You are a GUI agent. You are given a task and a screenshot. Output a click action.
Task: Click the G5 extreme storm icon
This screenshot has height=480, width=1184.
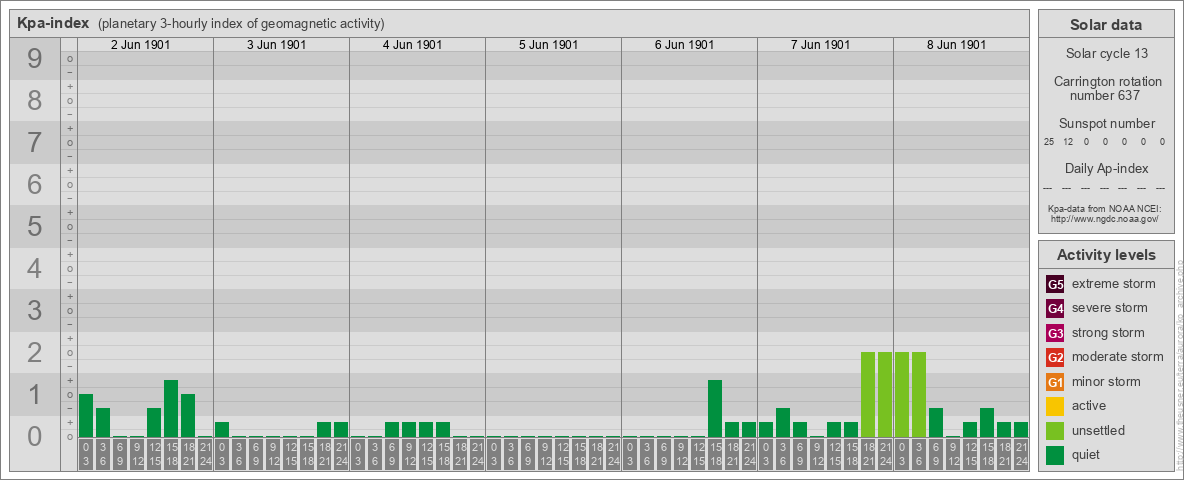point(1055,284)
